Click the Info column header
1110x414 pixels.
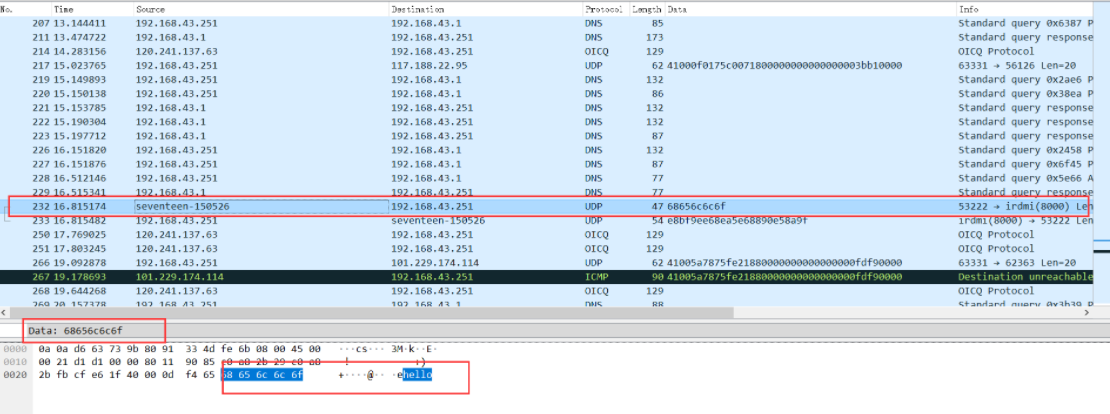click(1024, 10)
